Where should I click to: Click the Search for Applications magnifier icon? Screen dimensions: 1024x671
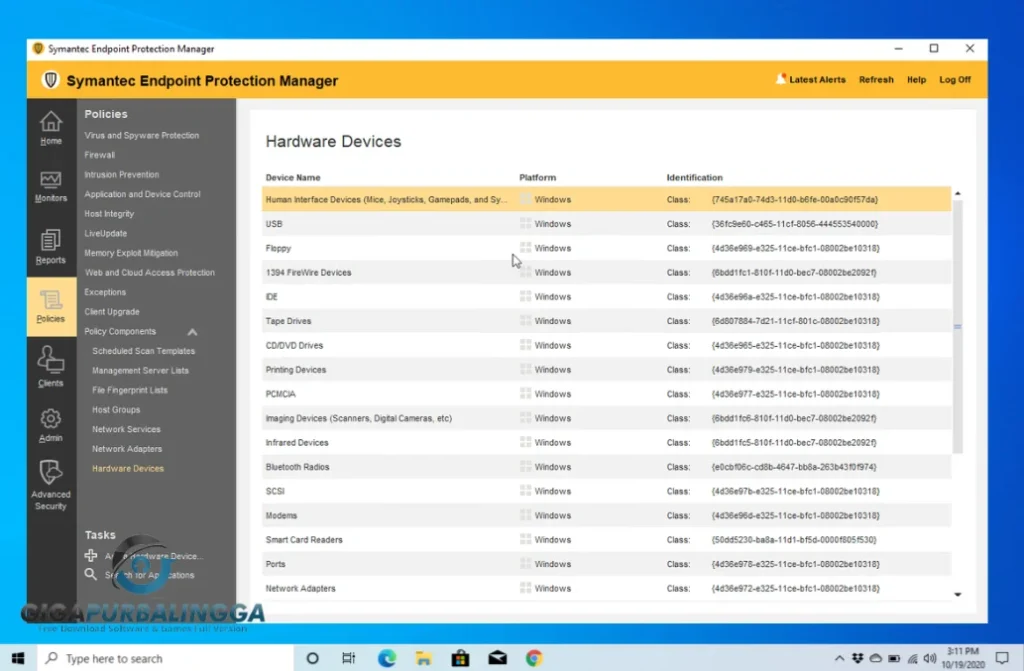91,575
